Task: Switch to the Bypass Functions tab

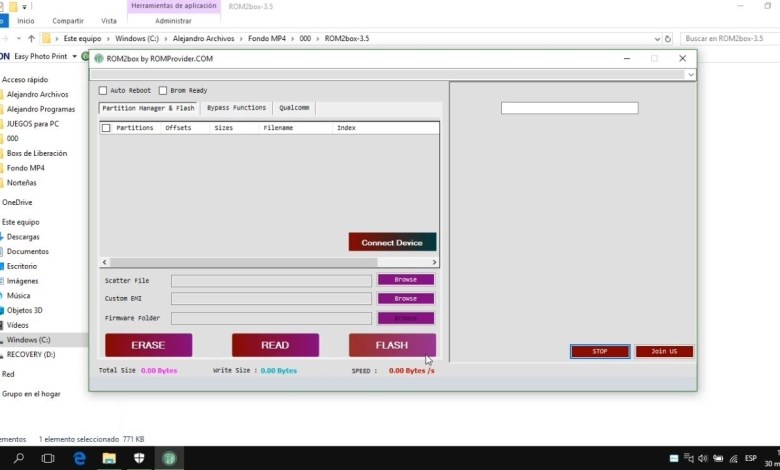Action: [236, 108]
